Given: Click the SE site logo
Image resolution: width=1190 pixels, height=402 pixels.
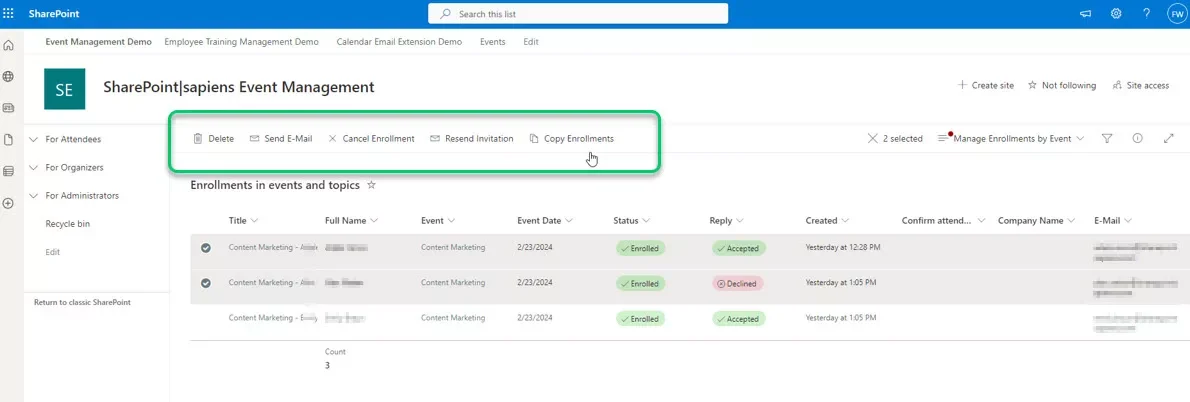Looking at the screenshot, I should (x=65, y=89).
